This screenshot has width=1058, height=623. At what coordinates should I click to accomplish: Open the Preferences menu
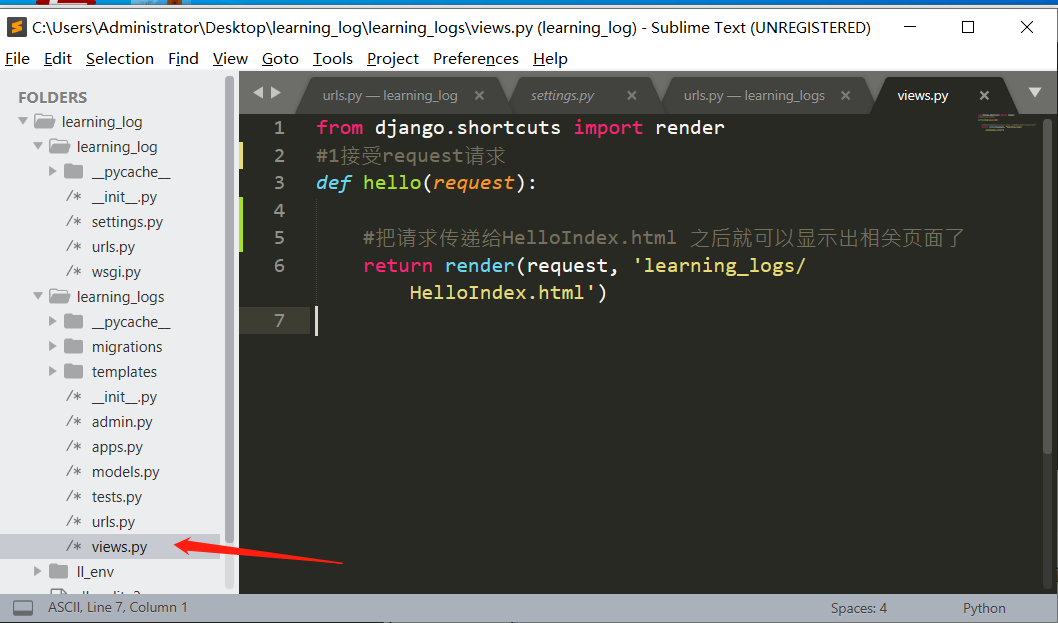476,59
